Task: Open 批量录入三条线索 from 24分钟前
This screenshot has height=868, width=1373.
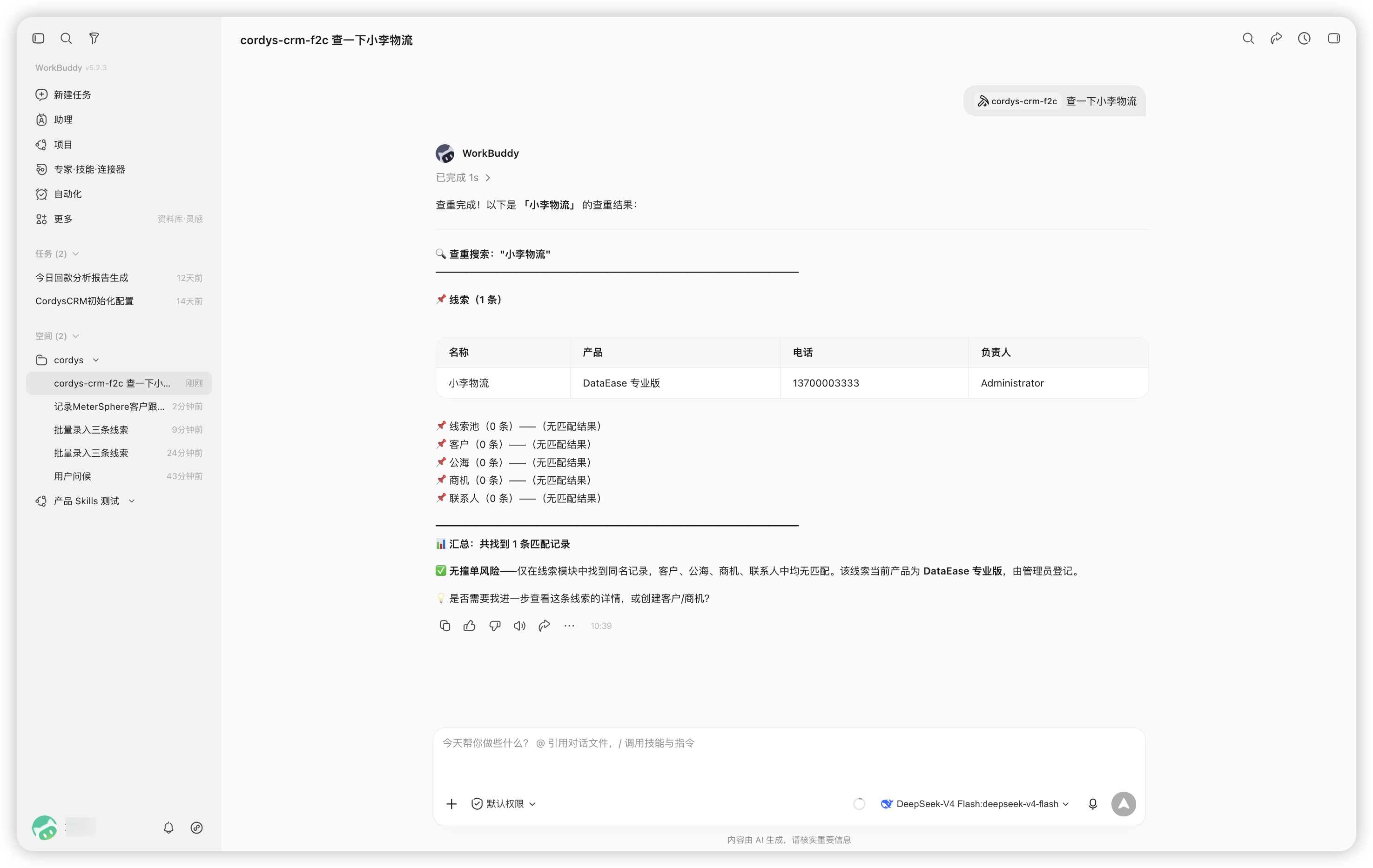Action: 120,453
